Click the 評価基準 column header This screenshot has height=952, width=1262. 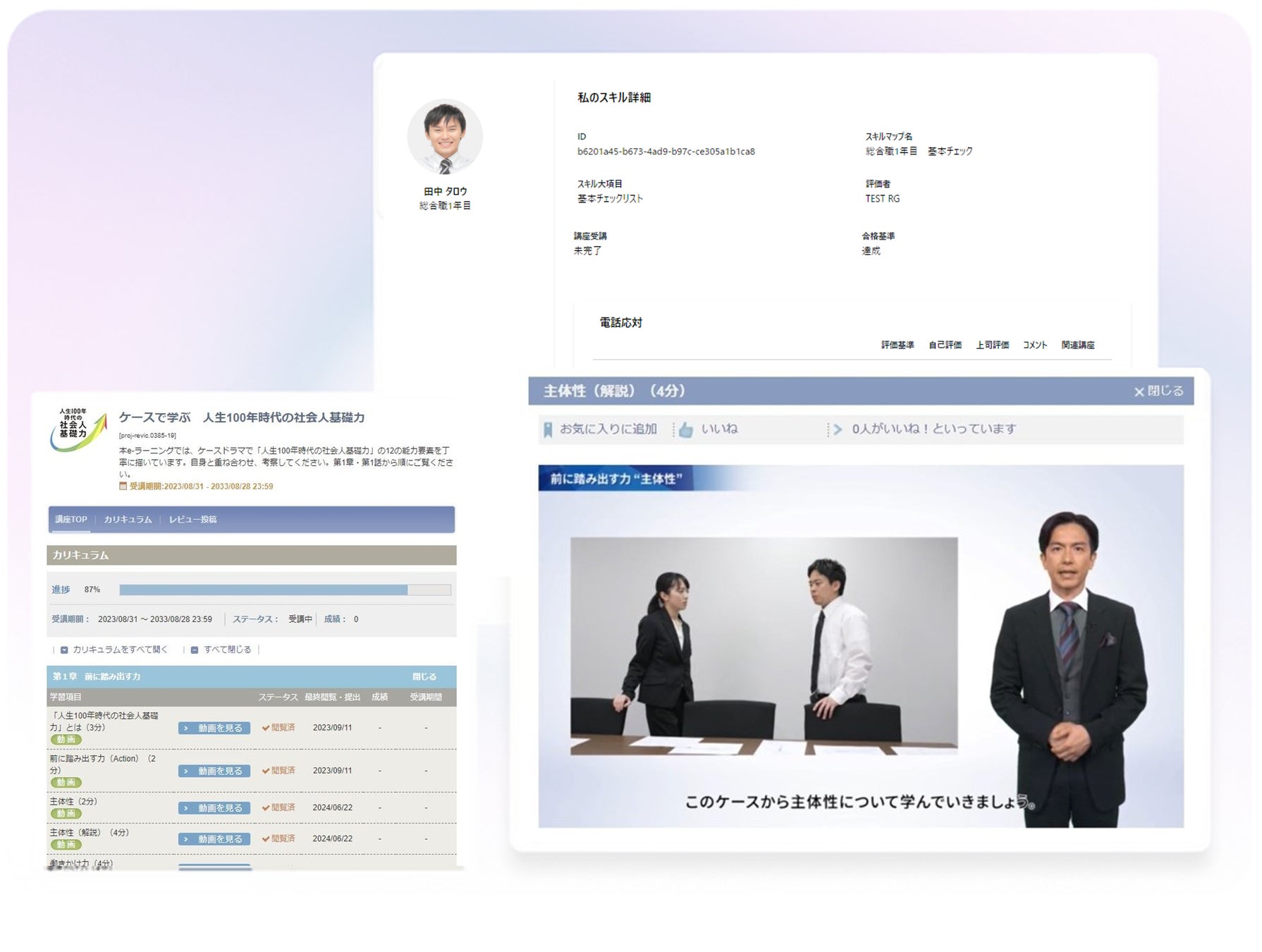[898, 346]
